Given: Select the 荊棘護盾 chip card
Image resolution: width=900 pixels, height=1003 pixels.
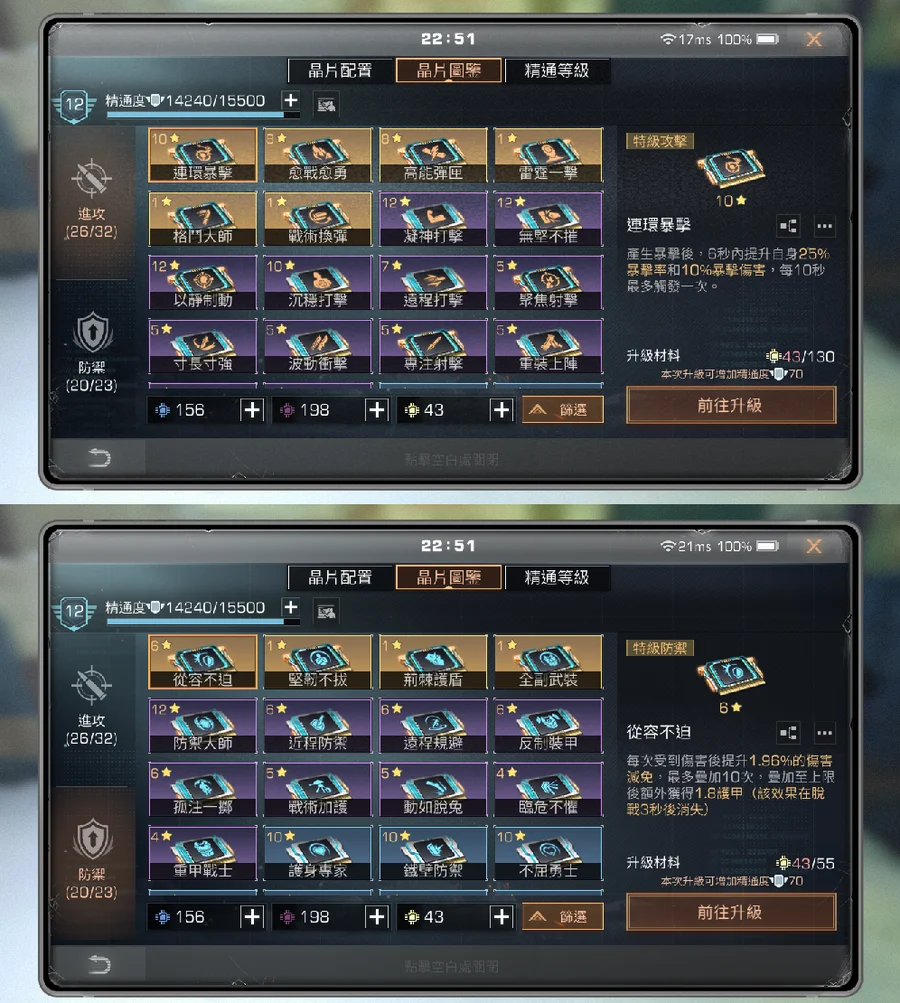Looking at the screenshot, I should tap(433, 662).
